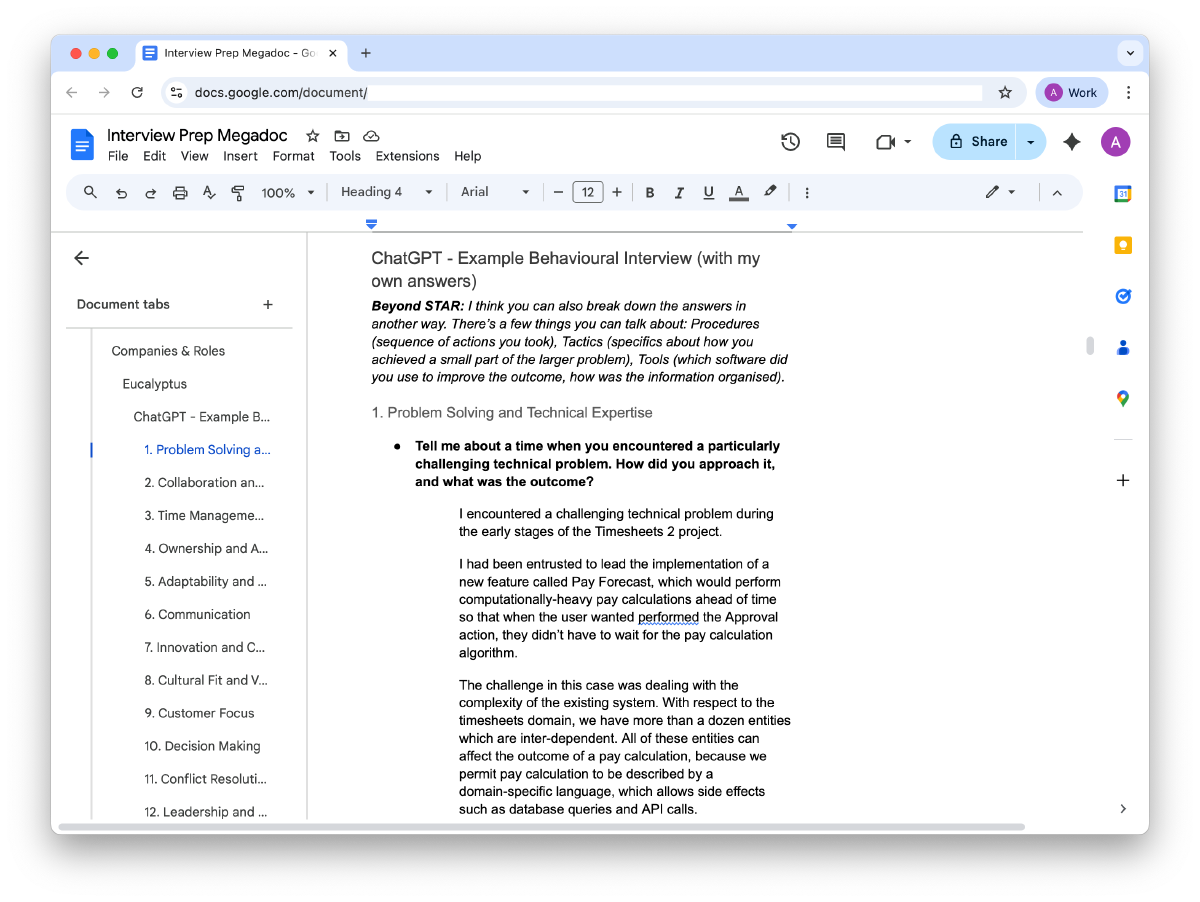The height and width of the screenshot is (902, 1200).
Task: Click the font size input field
Action: 588,192
